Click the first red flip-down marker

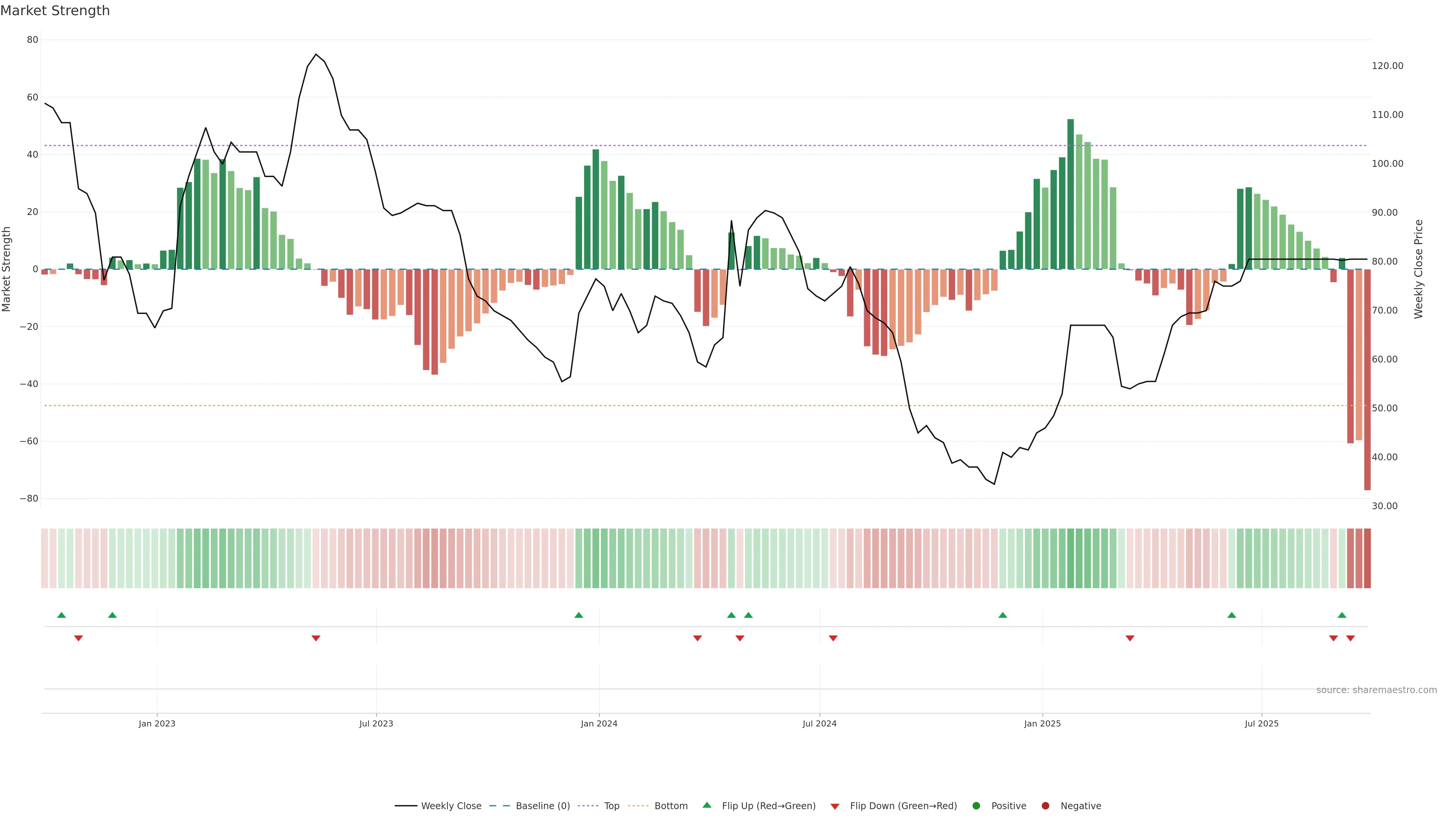coord(78,638)
